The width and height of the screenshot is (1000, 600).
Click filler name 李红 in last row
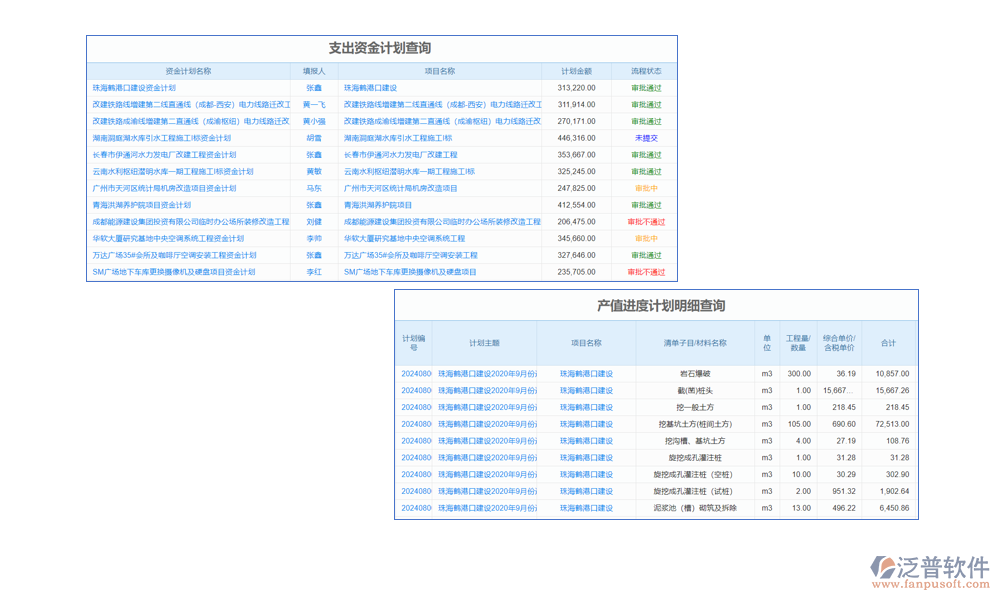(x=313, y=271)
